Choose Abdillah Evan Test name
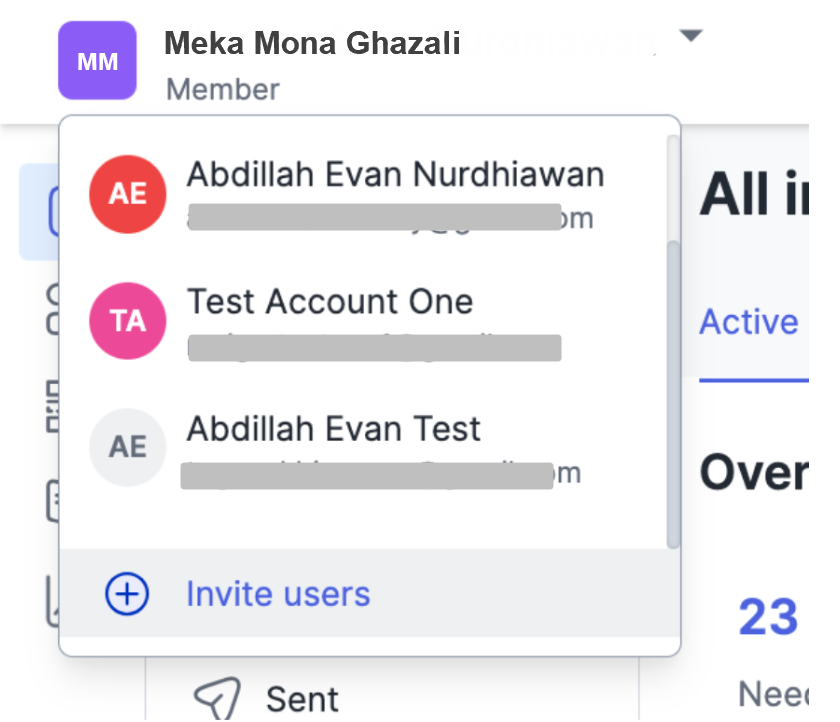Screen dimensions: 840x722 tap(334, 429)
